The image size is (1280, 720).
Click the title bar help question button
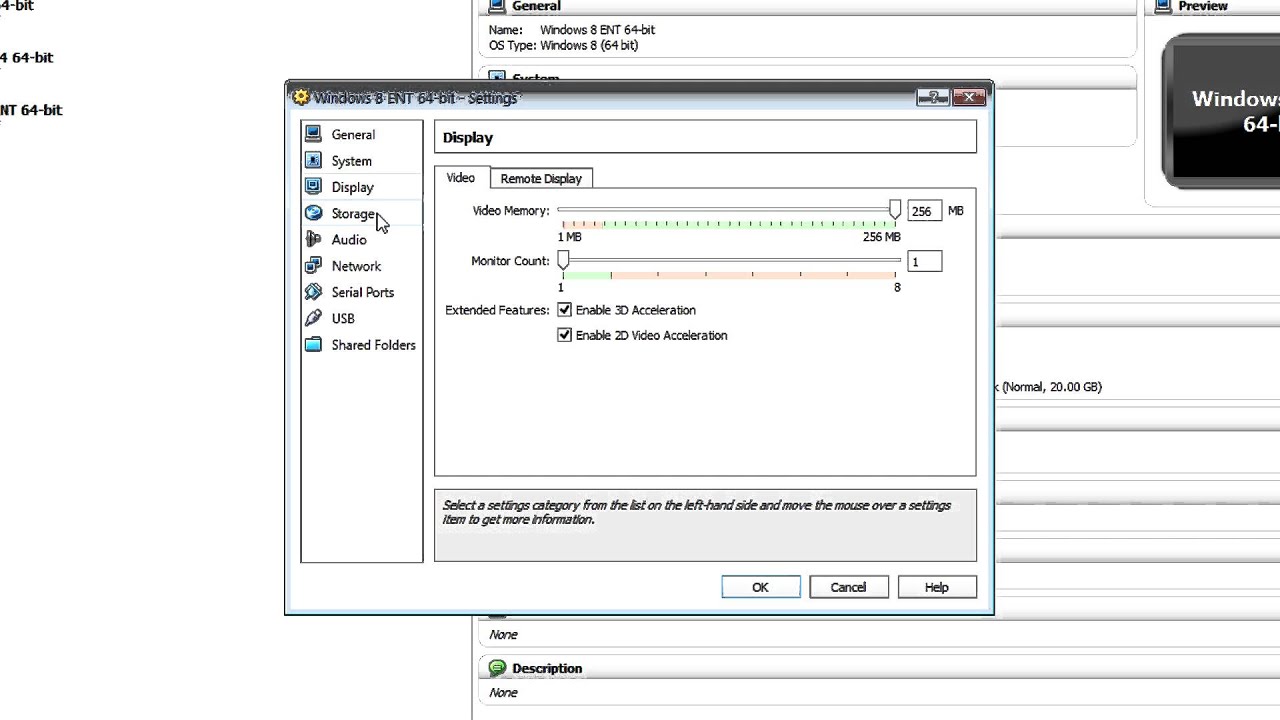coord(933,97)
